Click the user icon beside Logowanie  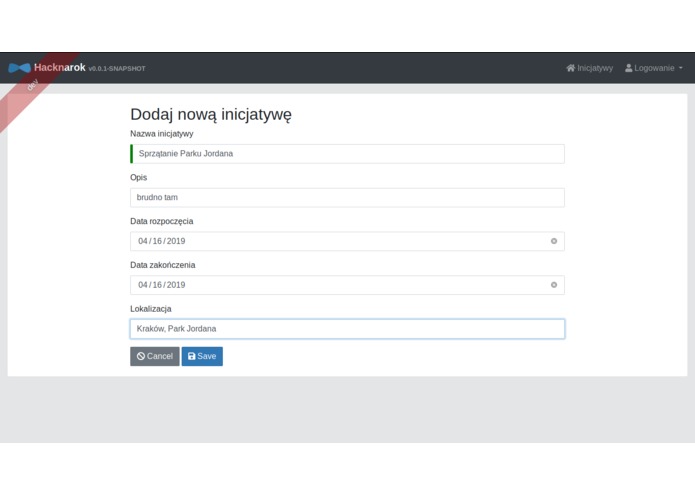(629, 68)
